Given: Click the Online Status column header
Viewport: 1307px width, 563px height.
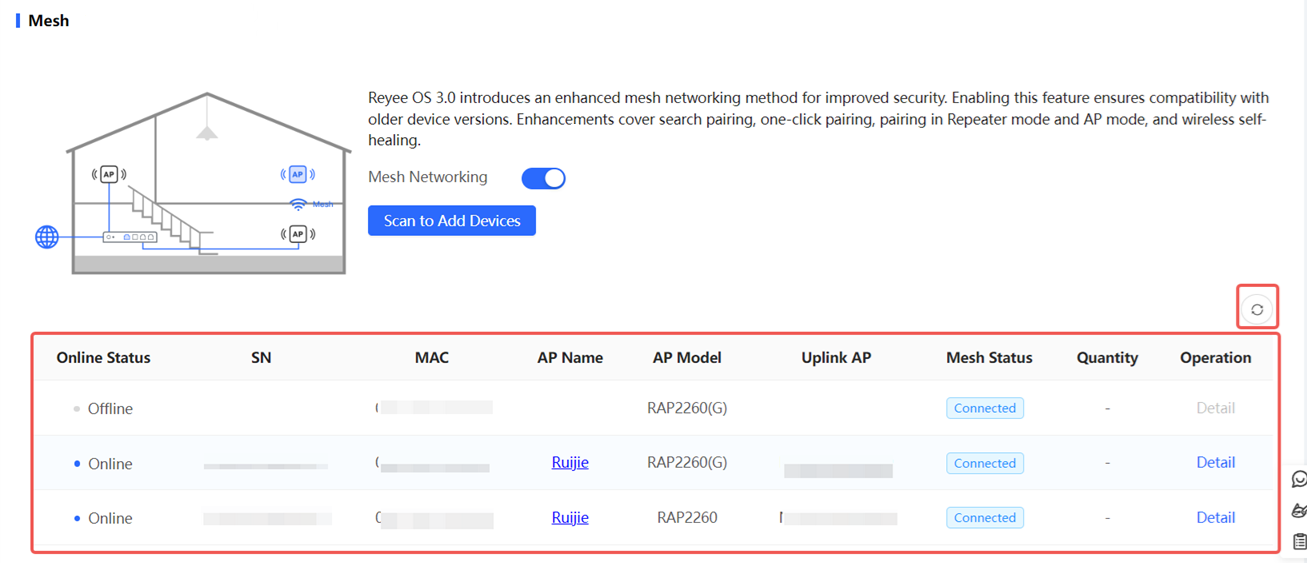Looking at the screenshot, I should click(103, 358).
